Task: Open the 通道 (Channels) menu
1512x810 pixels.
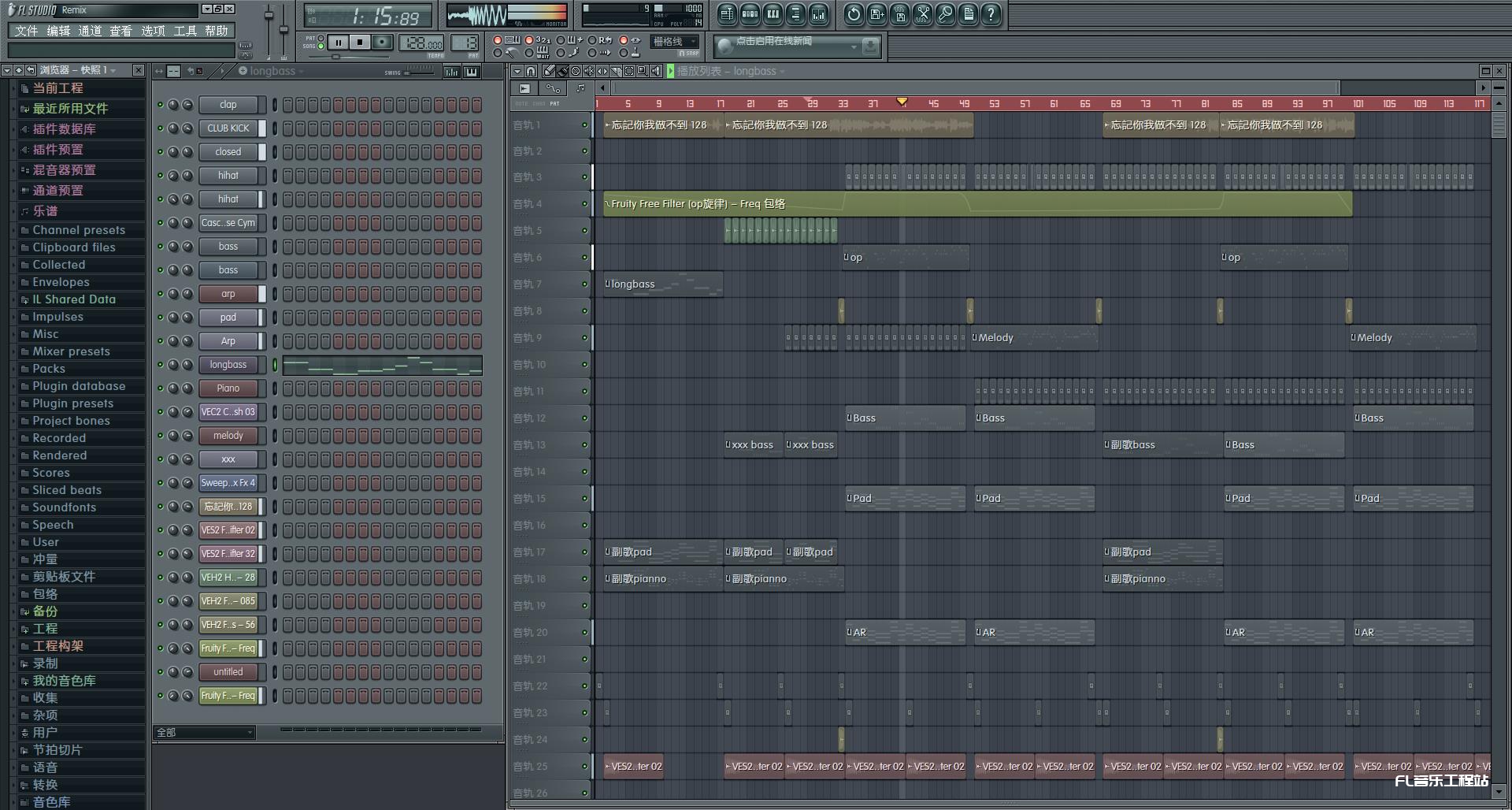Action: pyautogui.click(x=90, y=31)
